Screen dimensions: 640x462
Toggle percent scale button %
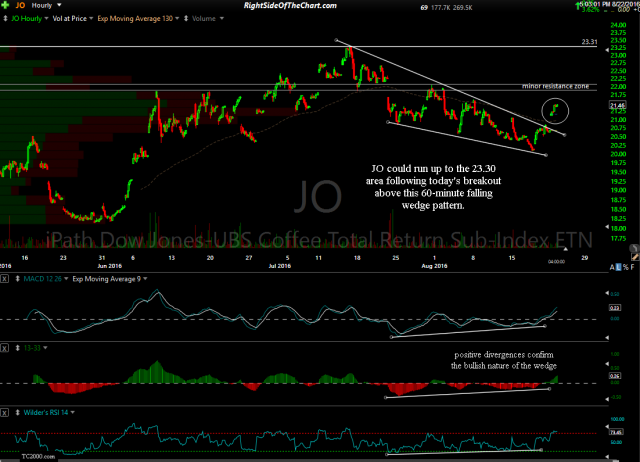click(x=625, y=267)
